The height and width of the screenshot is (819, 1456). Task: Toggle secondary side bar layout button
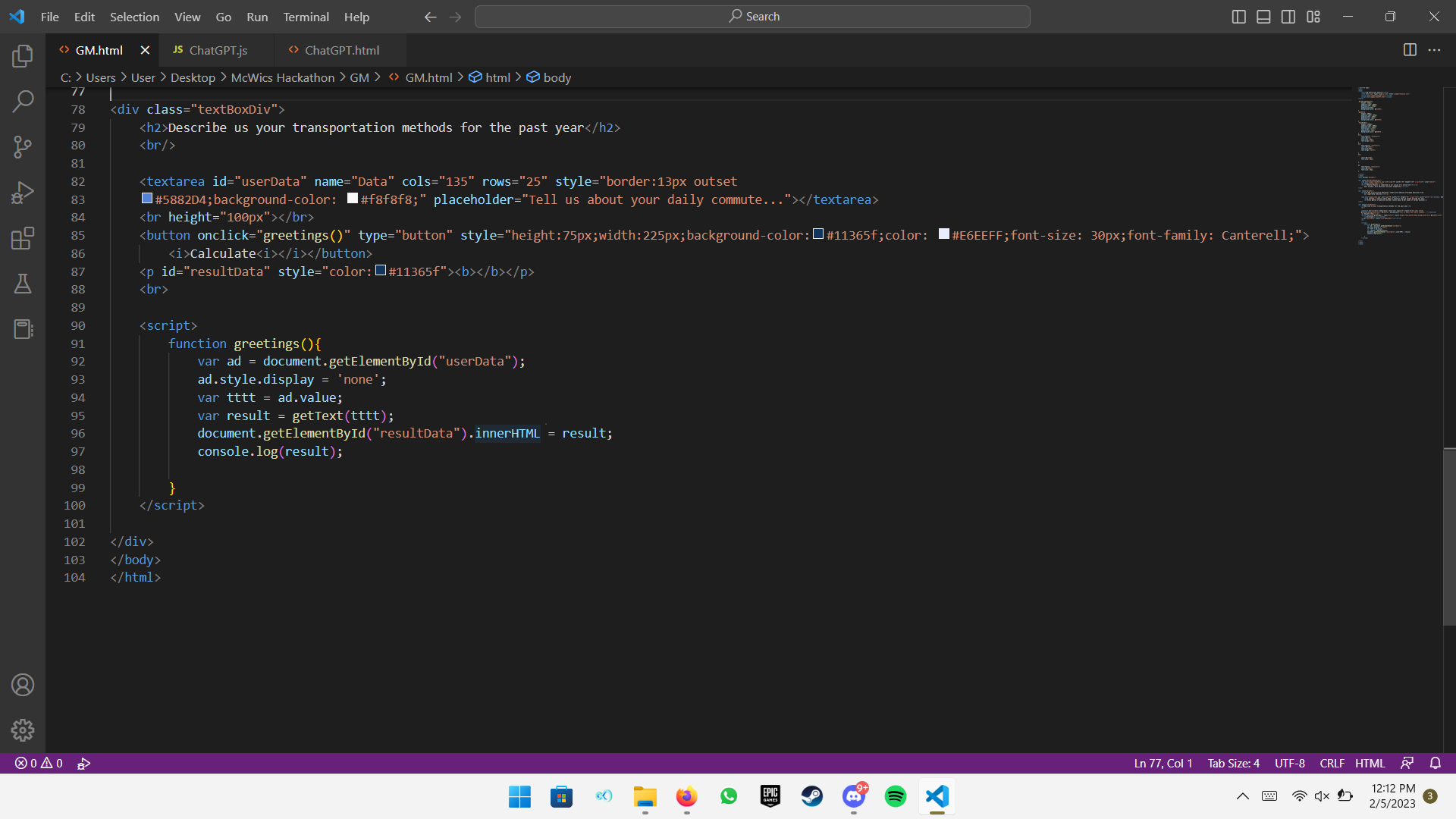point(1288,17)
